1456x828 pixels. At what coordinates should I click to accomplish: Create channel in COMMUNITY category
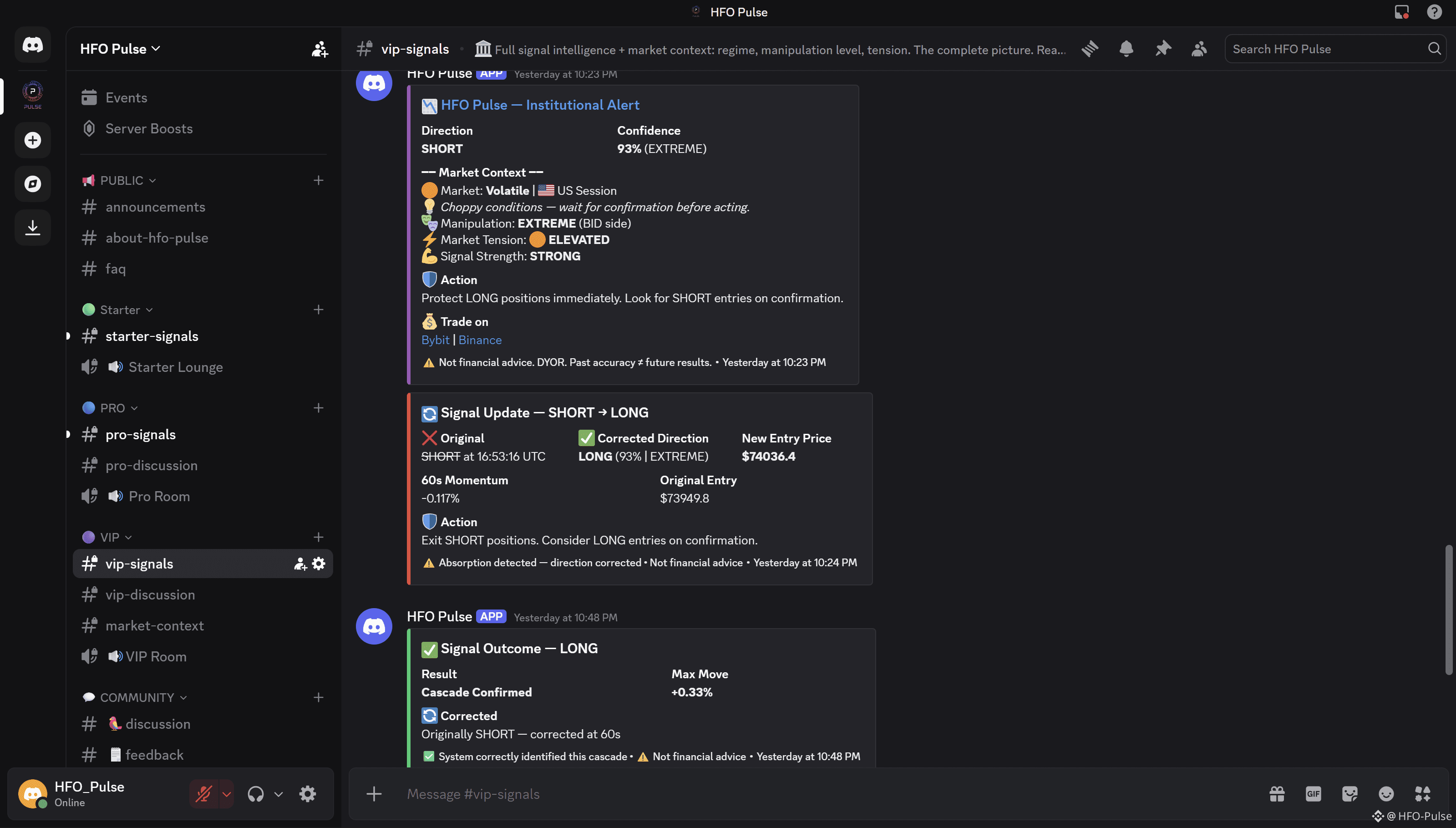pos(319,697)
